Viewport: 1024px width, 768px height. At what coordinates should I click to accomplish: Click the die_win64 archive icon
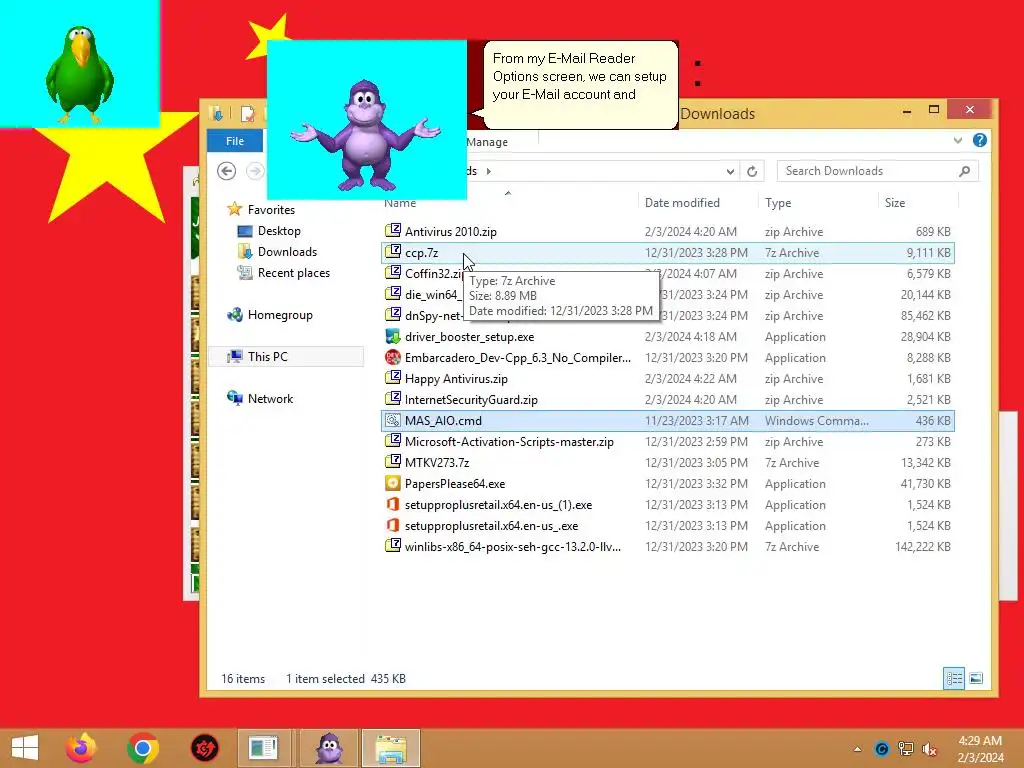[x=392, y=293]
